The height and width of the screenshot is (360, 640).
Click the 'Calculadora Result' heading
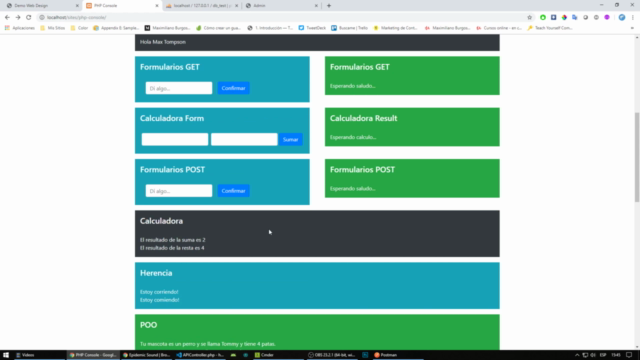pos(364,118)
